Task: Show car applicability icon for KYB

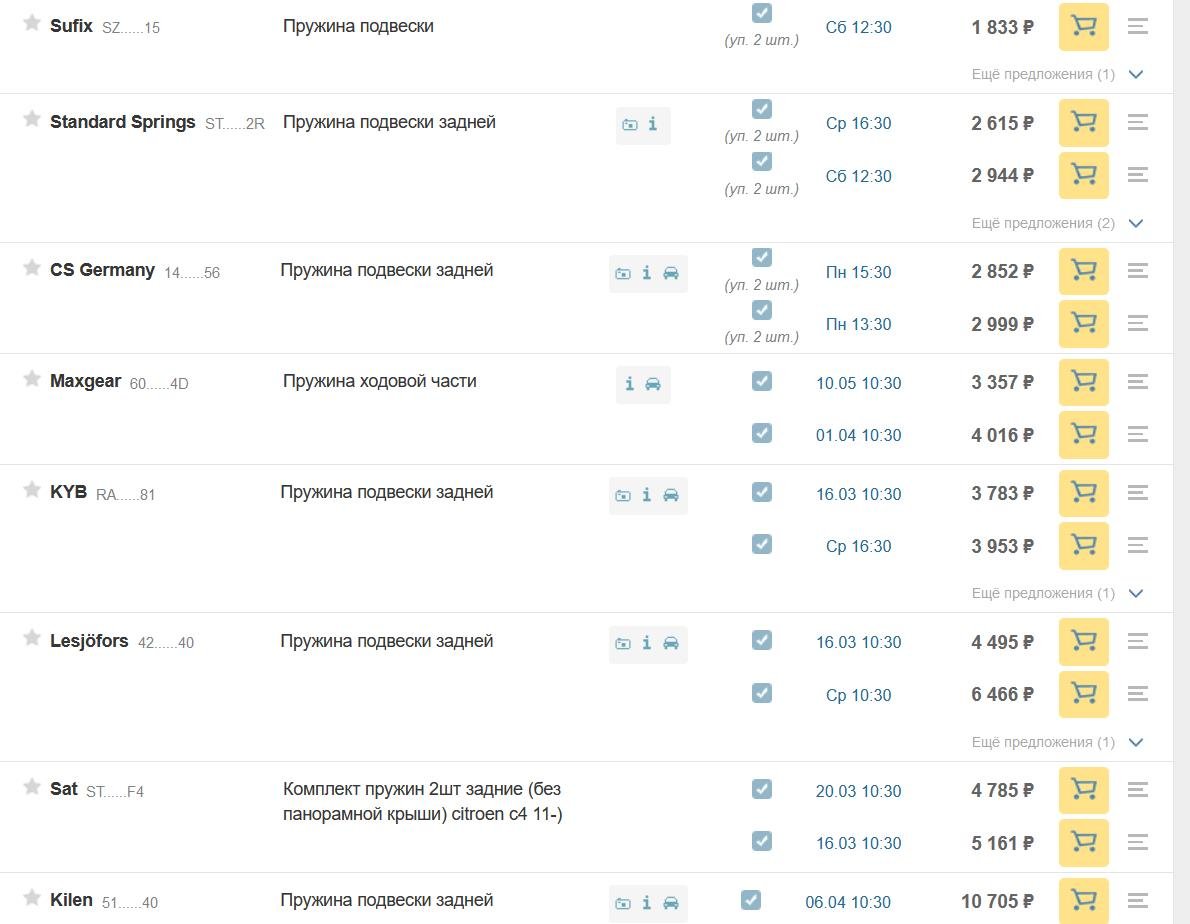Action: click(671, 495)
